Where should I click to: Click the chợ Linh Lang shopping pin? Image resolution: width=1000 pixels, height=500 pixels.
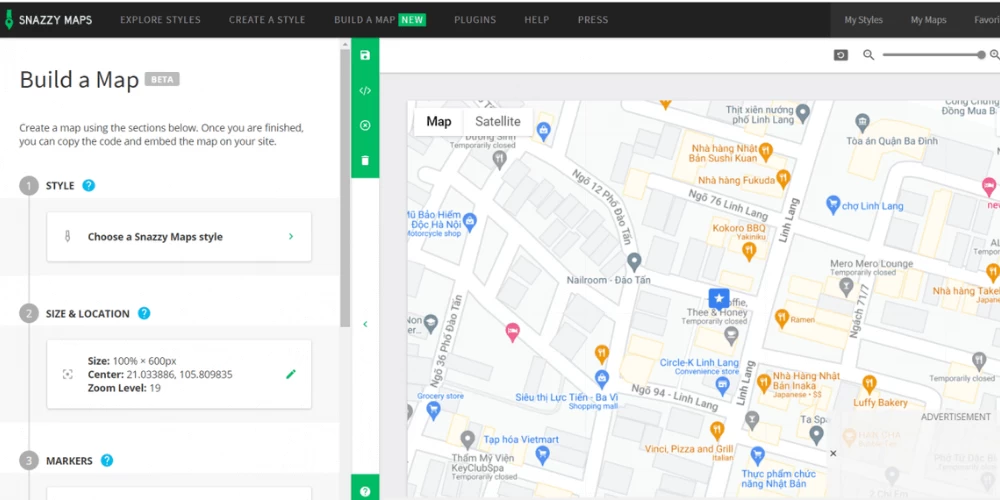pyautogui.click(x=832, y=205)
